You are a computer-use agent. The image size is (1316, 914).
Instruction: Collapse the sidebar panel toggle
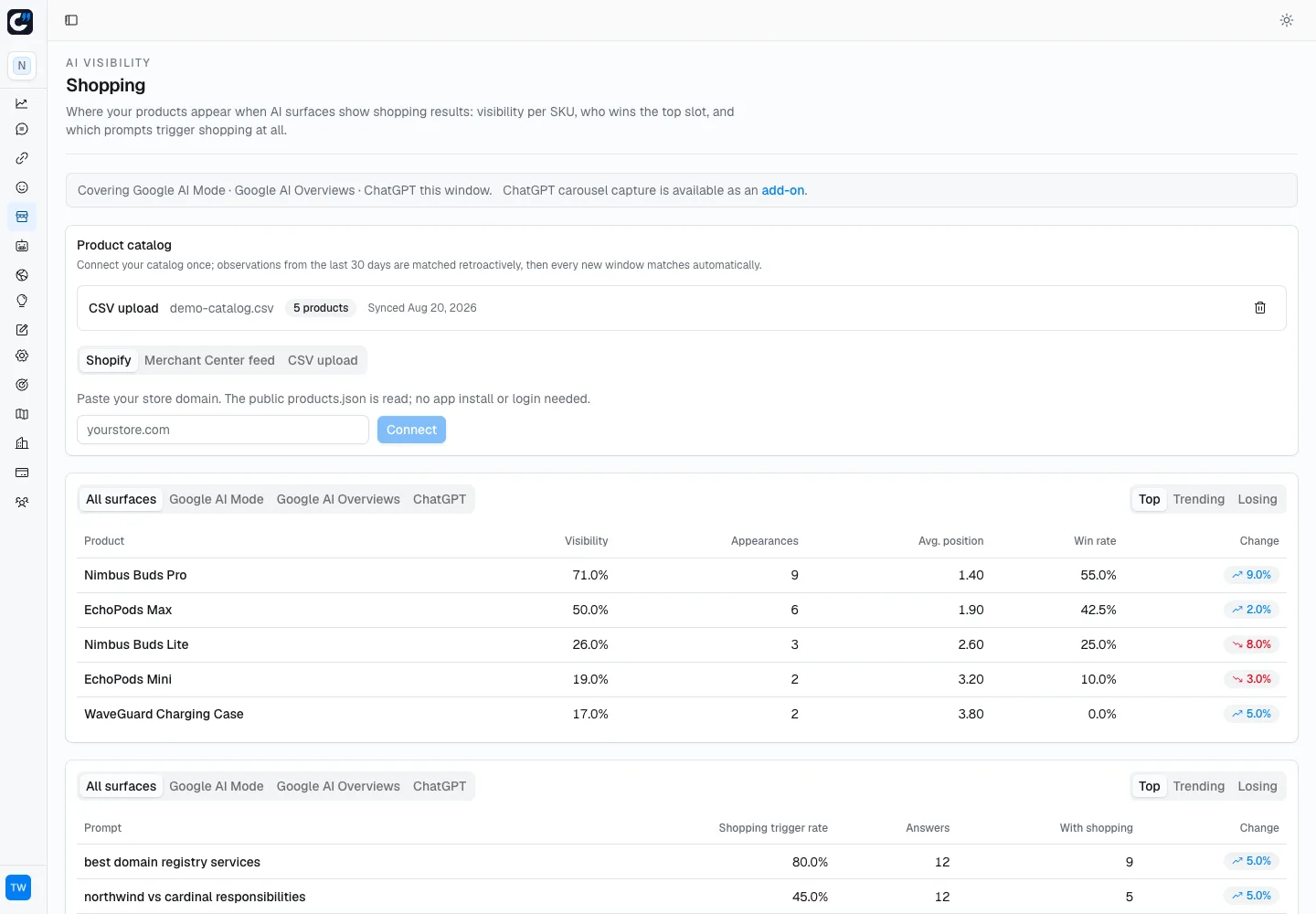71,20
